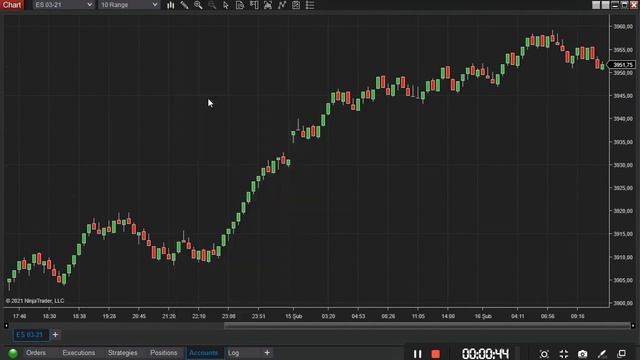Click the recorder collapse arrows icon

(564, 354)
